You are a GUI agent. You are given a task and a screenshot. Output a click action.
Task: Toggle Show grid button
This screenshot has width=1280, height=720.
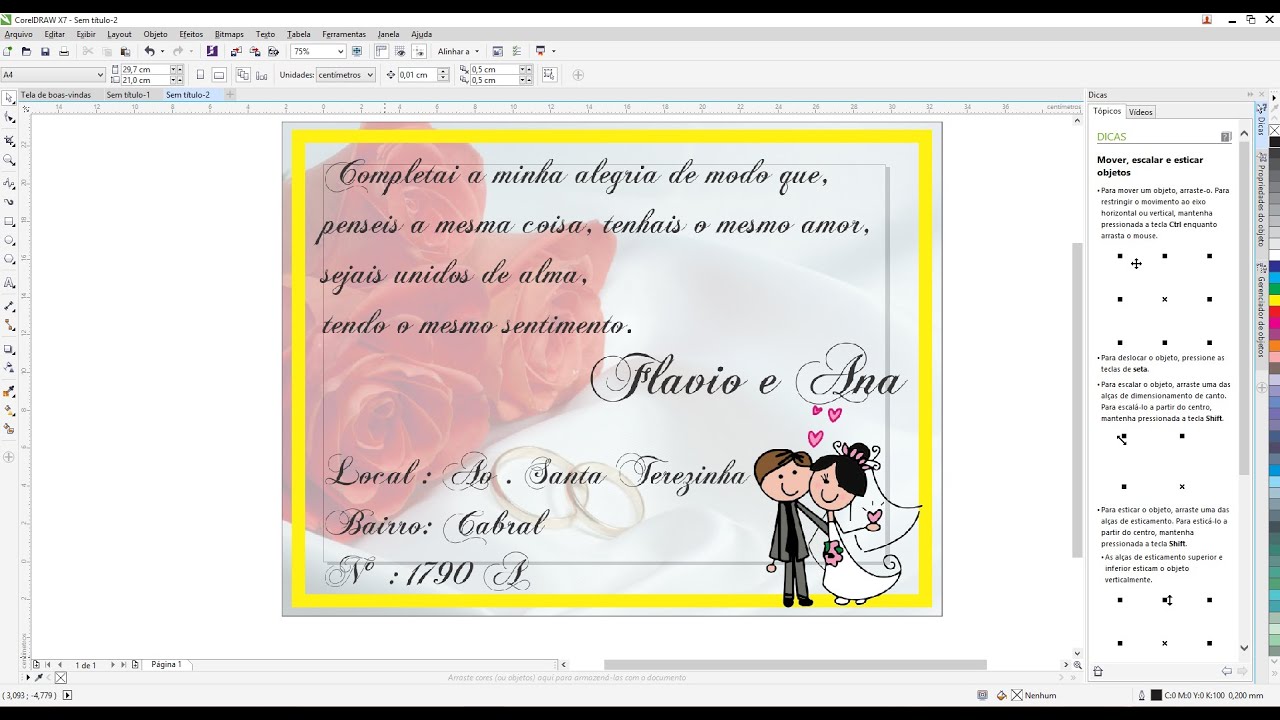pyautogui.click(x=399, y=51)
